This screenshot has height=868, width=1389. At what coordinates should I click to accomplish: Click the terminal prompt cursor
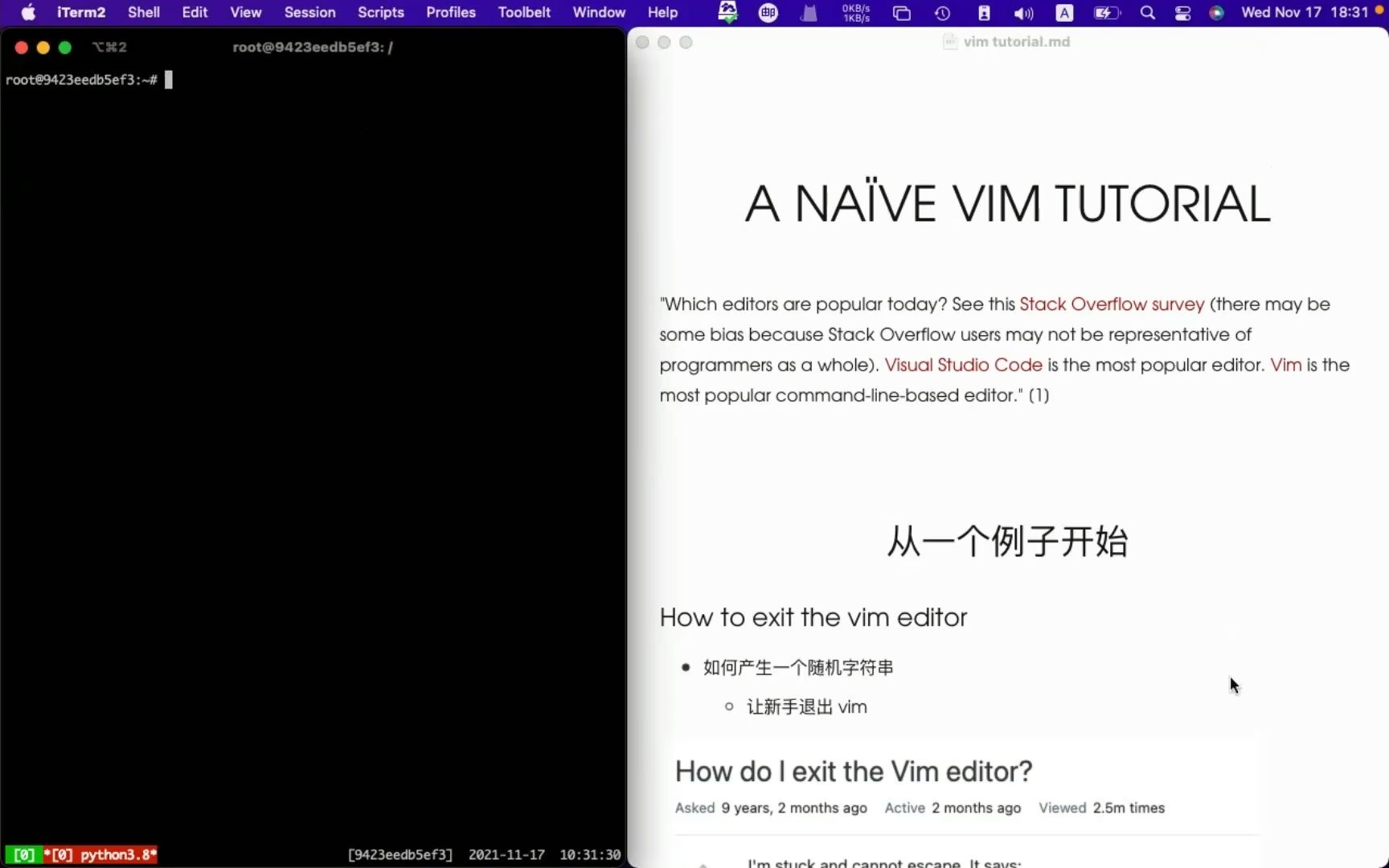tap(169, 80)
